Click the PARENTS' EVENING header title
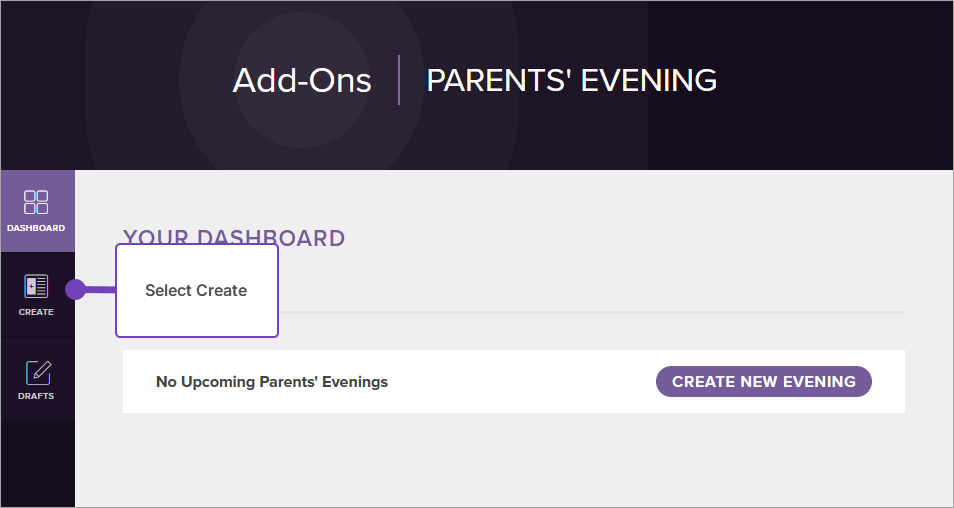The width and height of the screenshot is (954, 508). 571,81
